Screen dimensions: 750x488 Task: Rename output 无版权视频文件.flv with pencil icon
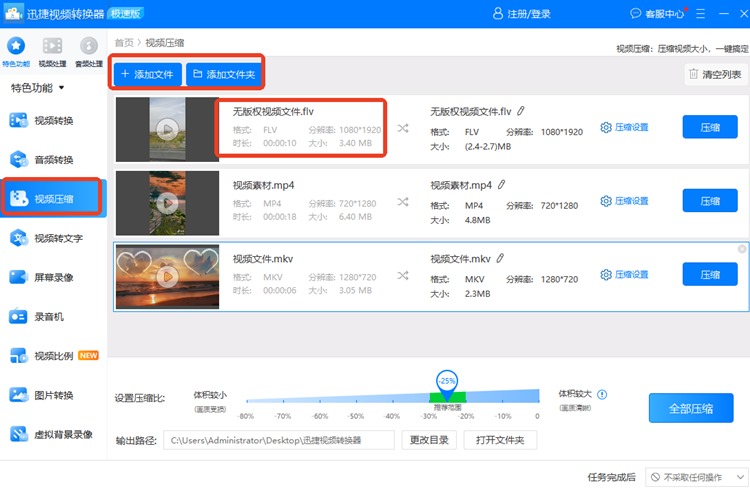520,111
